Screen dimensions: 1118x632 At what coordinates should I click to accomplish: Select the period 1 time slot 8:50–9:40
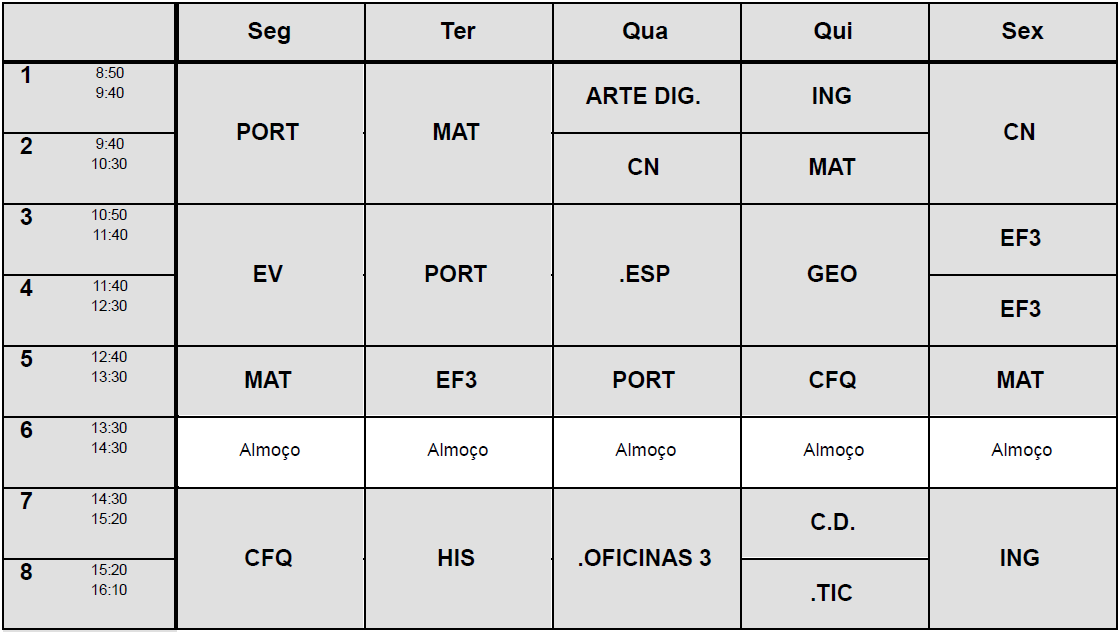[110, 83]
